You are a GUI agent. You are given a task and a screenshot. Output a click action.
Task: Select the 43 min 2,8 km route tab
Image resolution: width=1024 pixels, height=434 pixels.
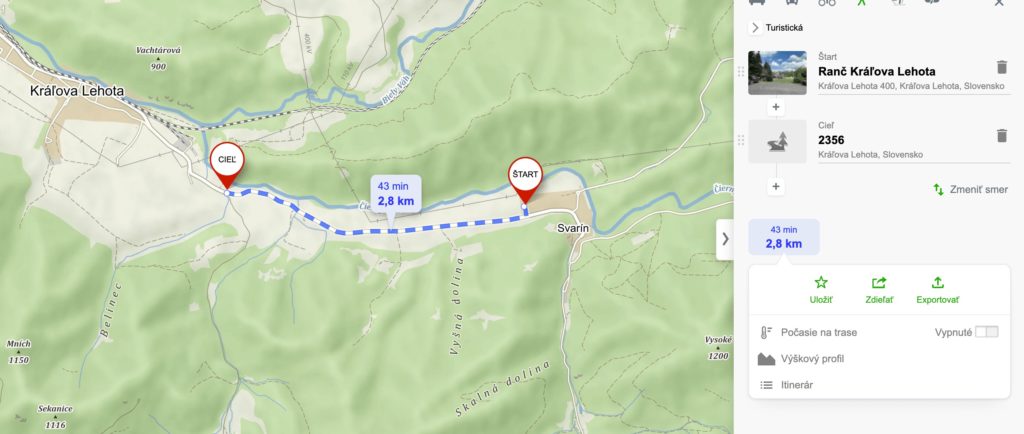pyautogui.click(x=784, y=237)
